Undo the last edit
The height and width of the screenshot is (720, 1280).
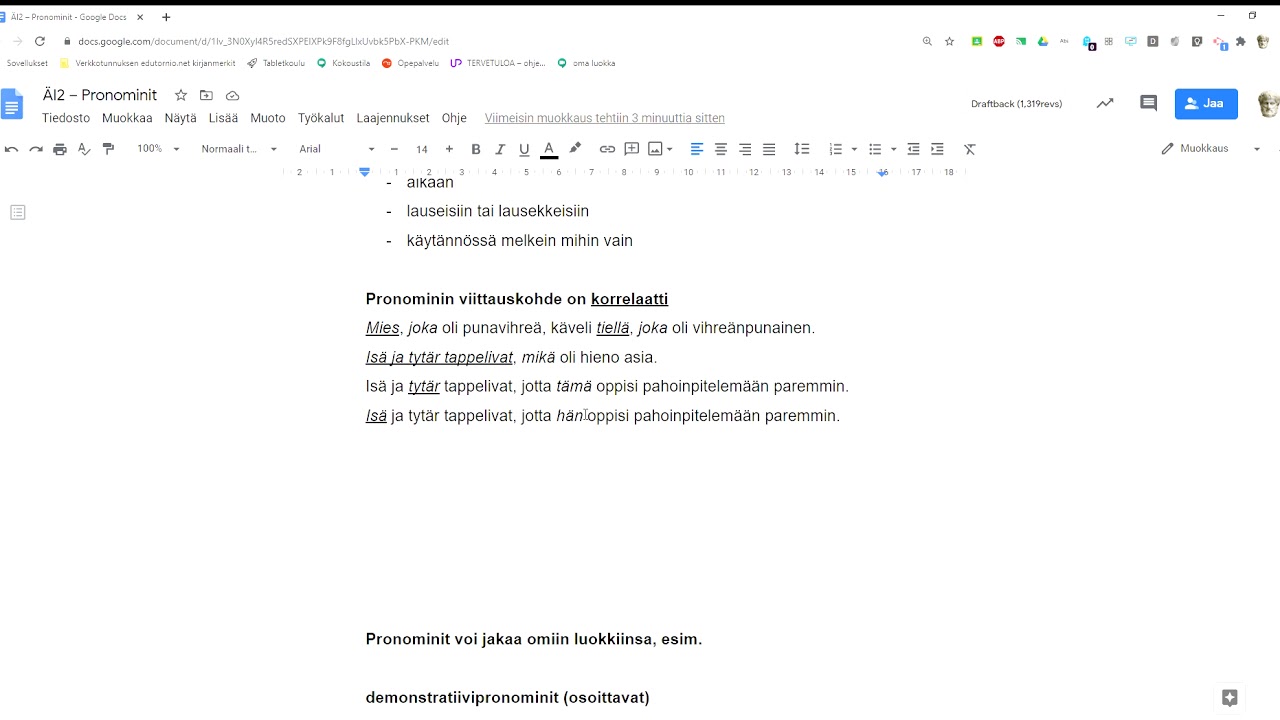[12, 149]
